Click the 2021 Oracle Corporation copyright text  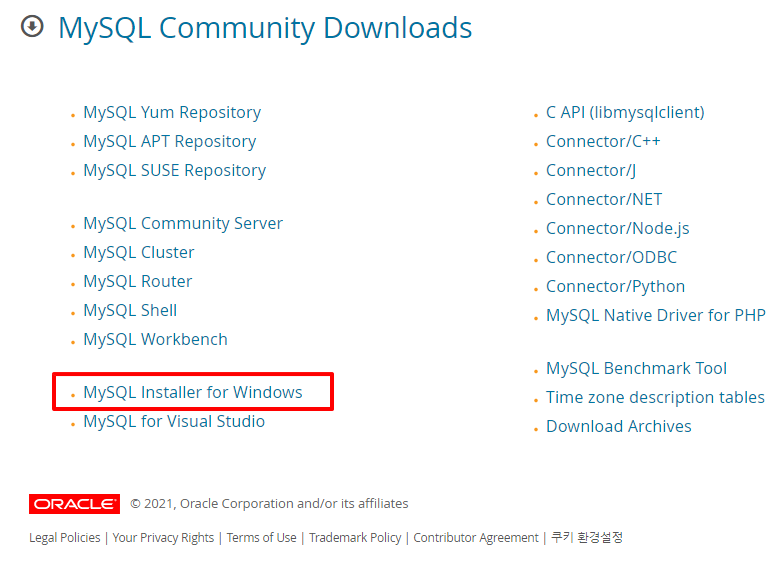tap(269, 504)
